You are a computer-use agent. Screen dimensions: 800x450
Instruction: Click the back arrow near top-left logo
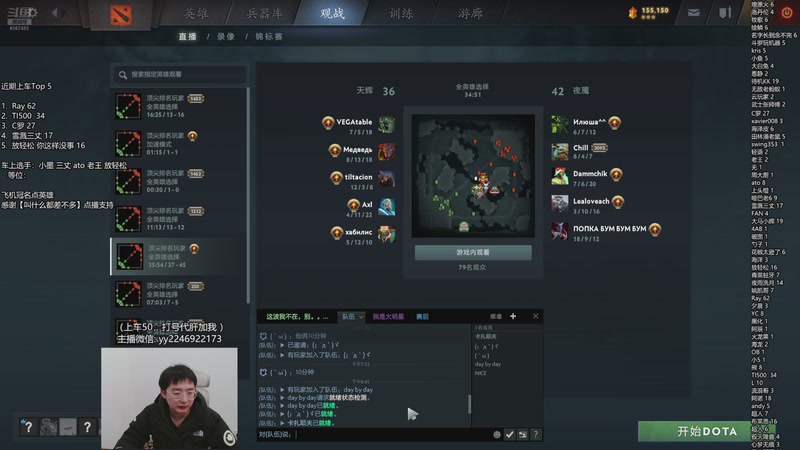[x=55, y=13]
